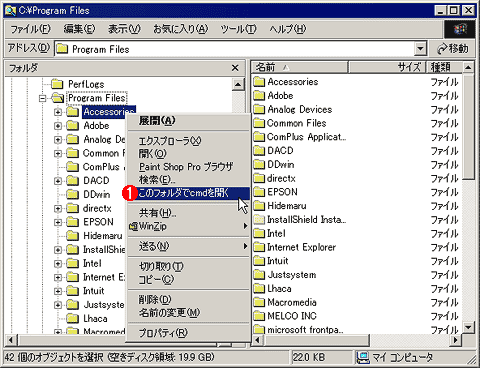This screenshot has width=480, height=368.
Task: Expand the DACD node in folder tree
Action: (58, 181)
